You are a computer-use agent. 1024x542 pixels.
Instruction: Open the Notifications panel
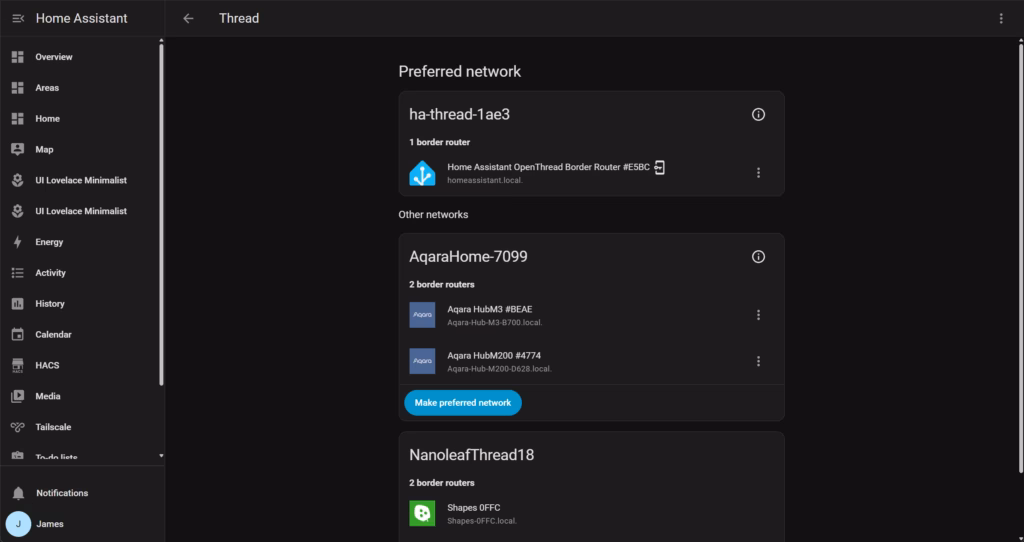pyautogui.click(x=62, y=493)
